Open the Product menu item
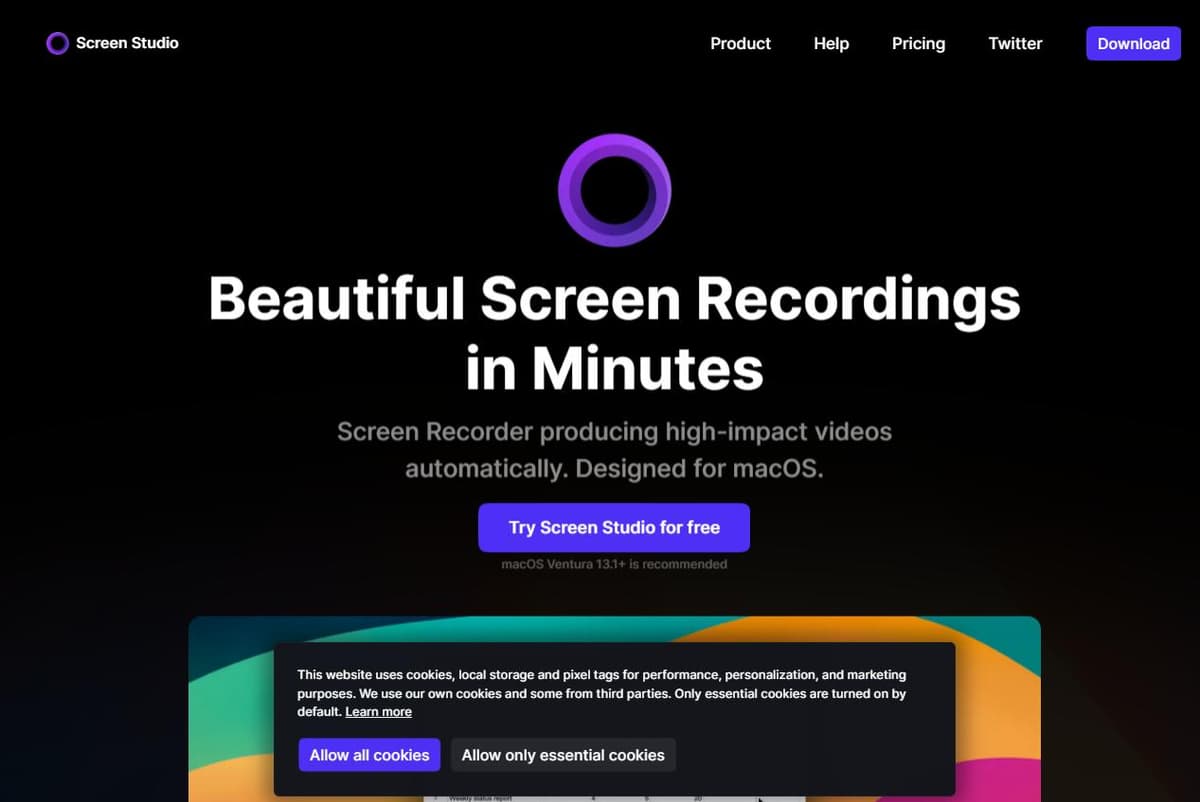 click(x=740, y=43)
